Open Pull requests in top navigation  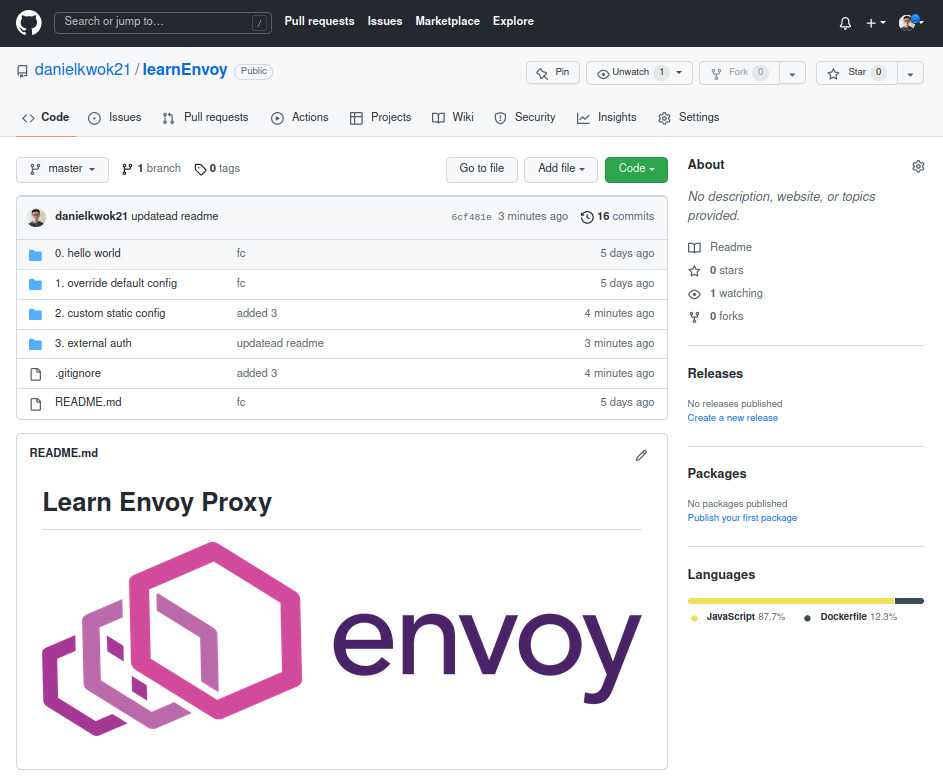click(319, 21)
